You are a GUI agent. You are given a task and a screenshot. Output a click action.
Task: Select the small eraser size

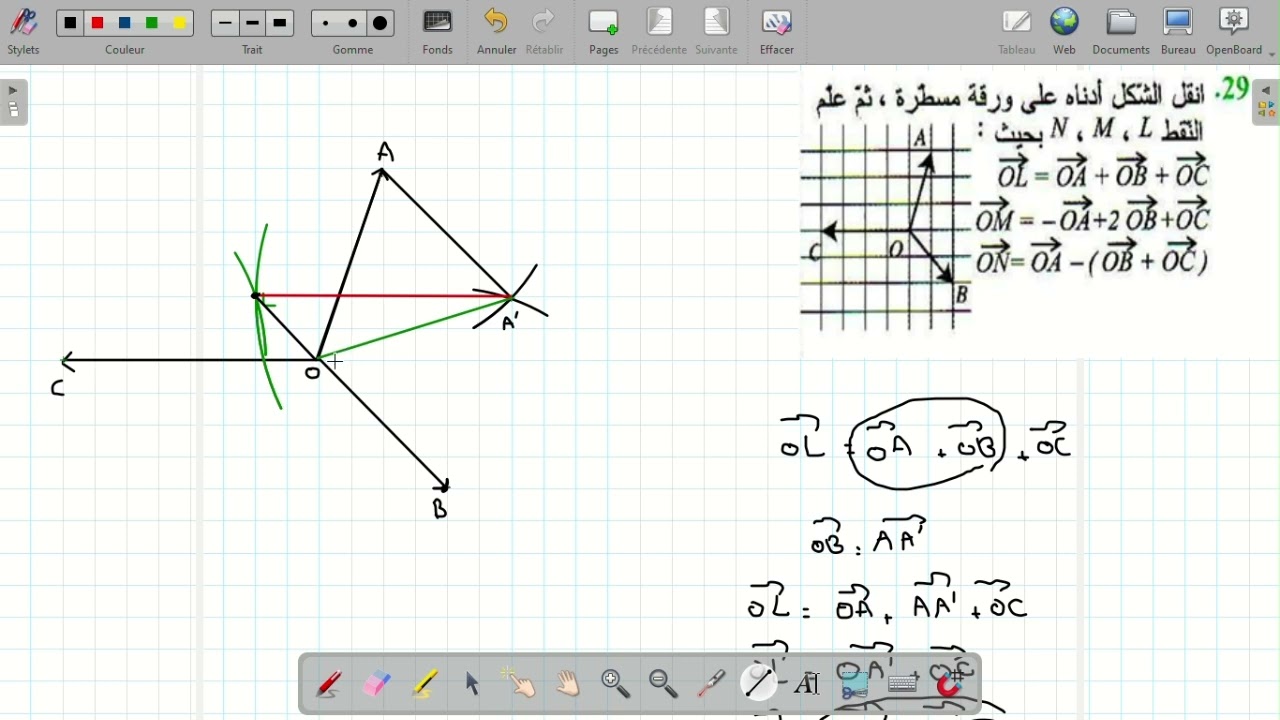point(326,23)
